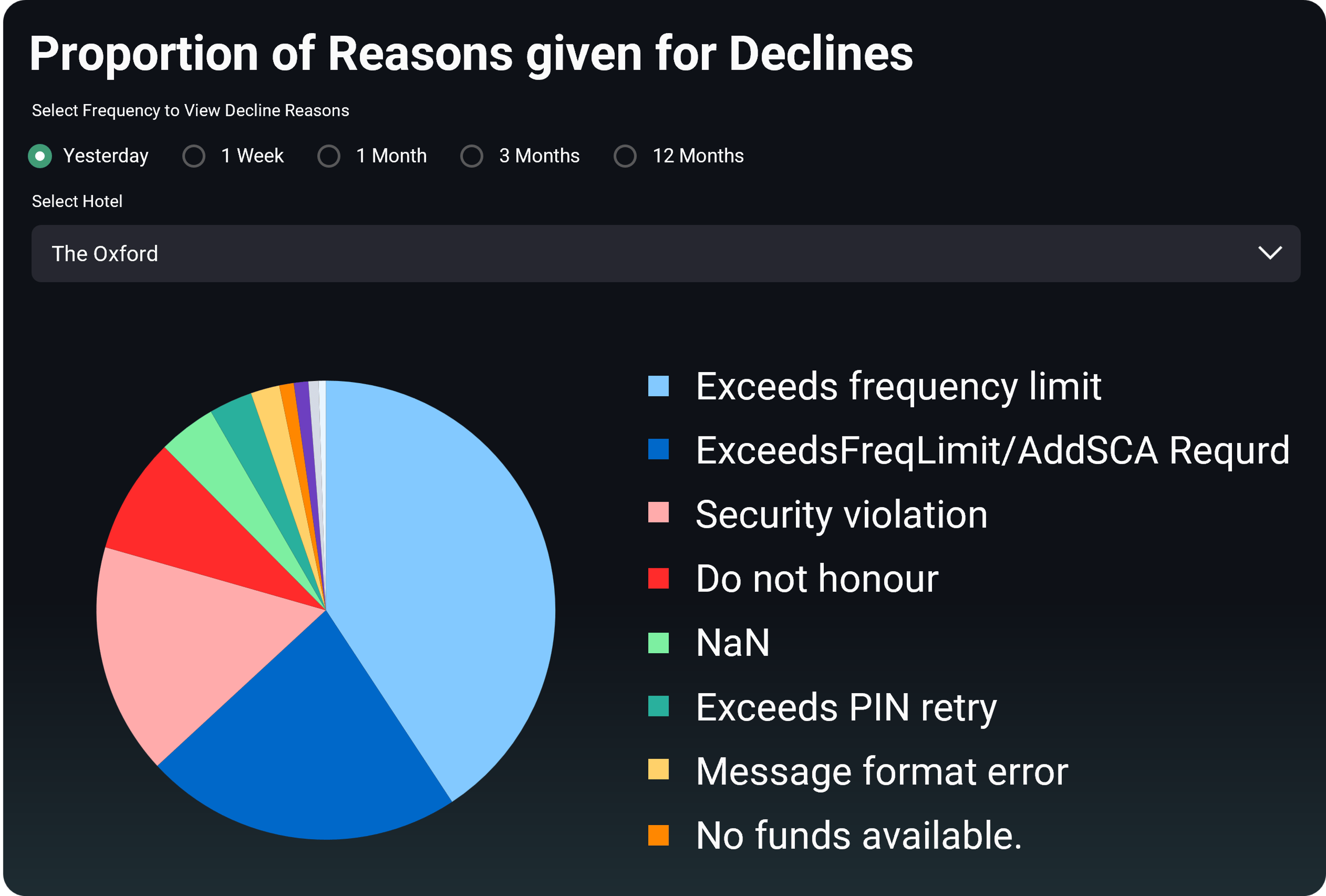The width and height of the screenshot is (1326, 896).
Task: Switch frequency to 3 Months
Action: 472,156
